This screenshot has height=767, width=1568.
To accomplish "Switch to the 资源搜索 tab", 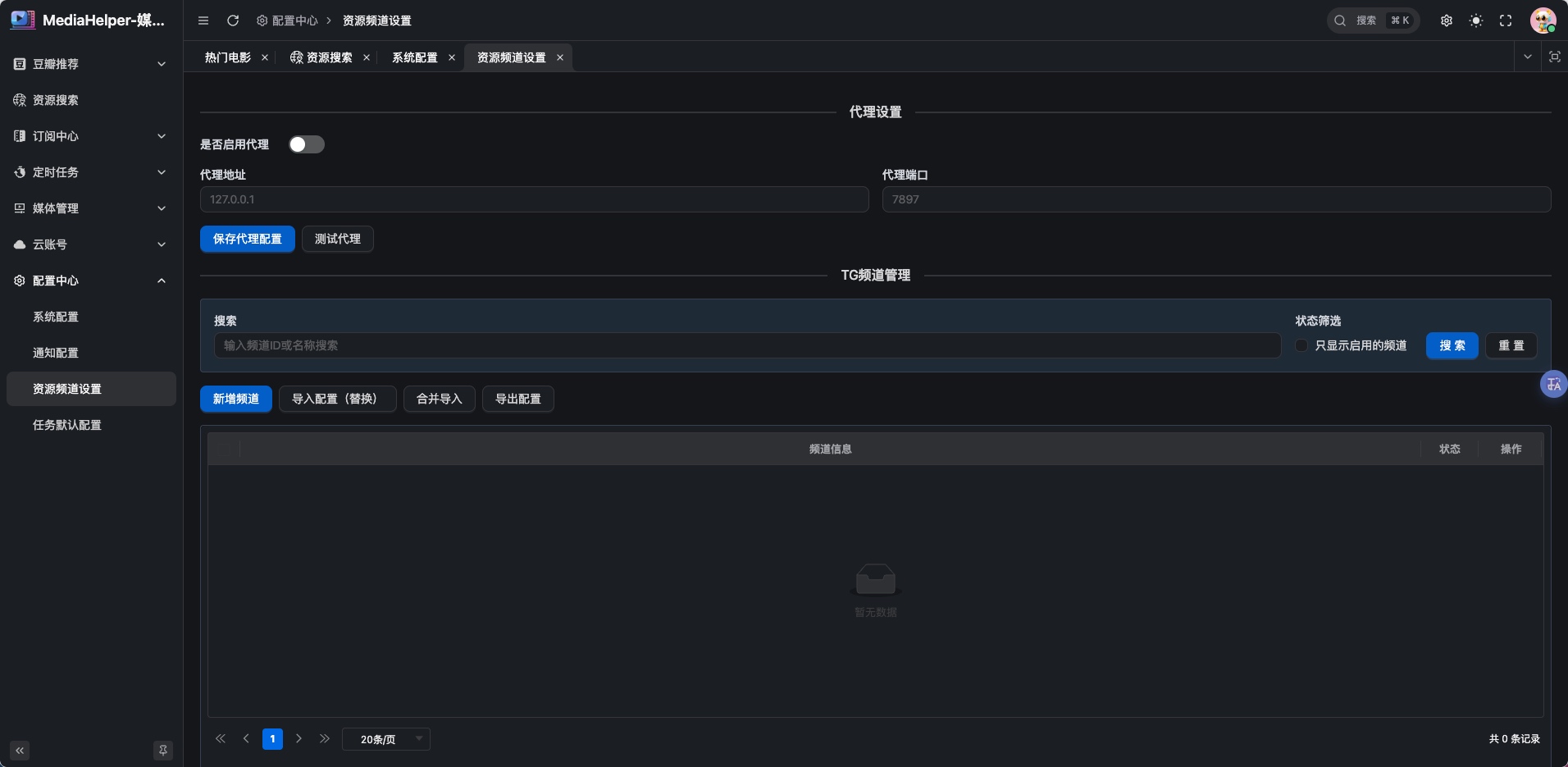I will pos(321,57).
